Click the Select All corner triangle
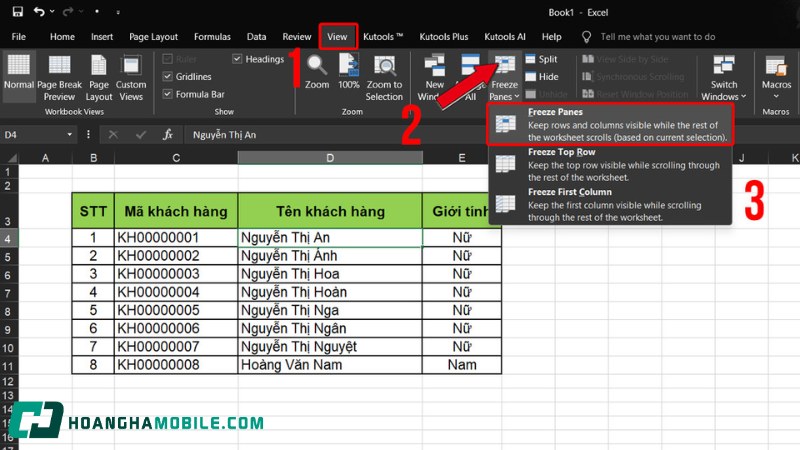 pos(11,158)
